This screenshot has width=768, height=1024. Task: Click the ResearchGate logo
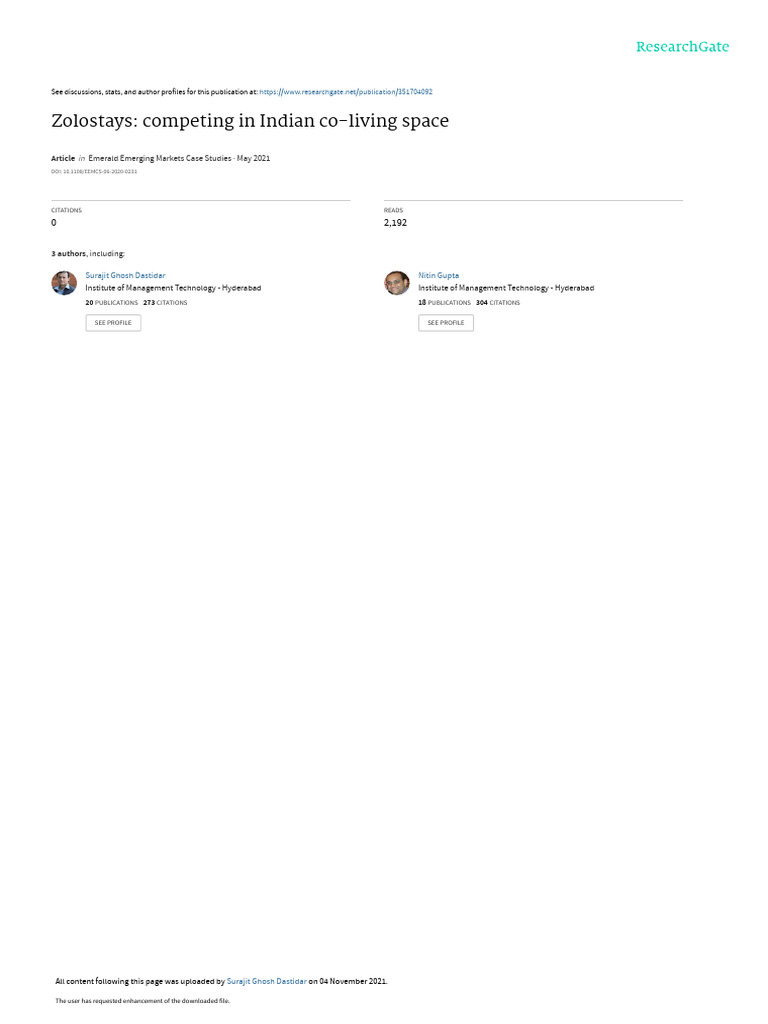682,46
